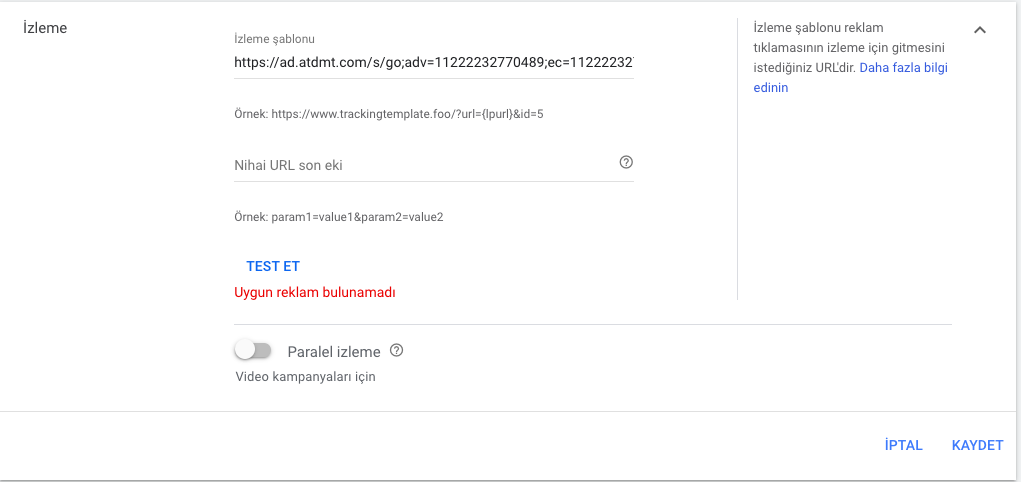Click the Video kampanyaları için caption
This screenshot has width=1021, height=482.
pyautogui.click(x=305, y=376)
